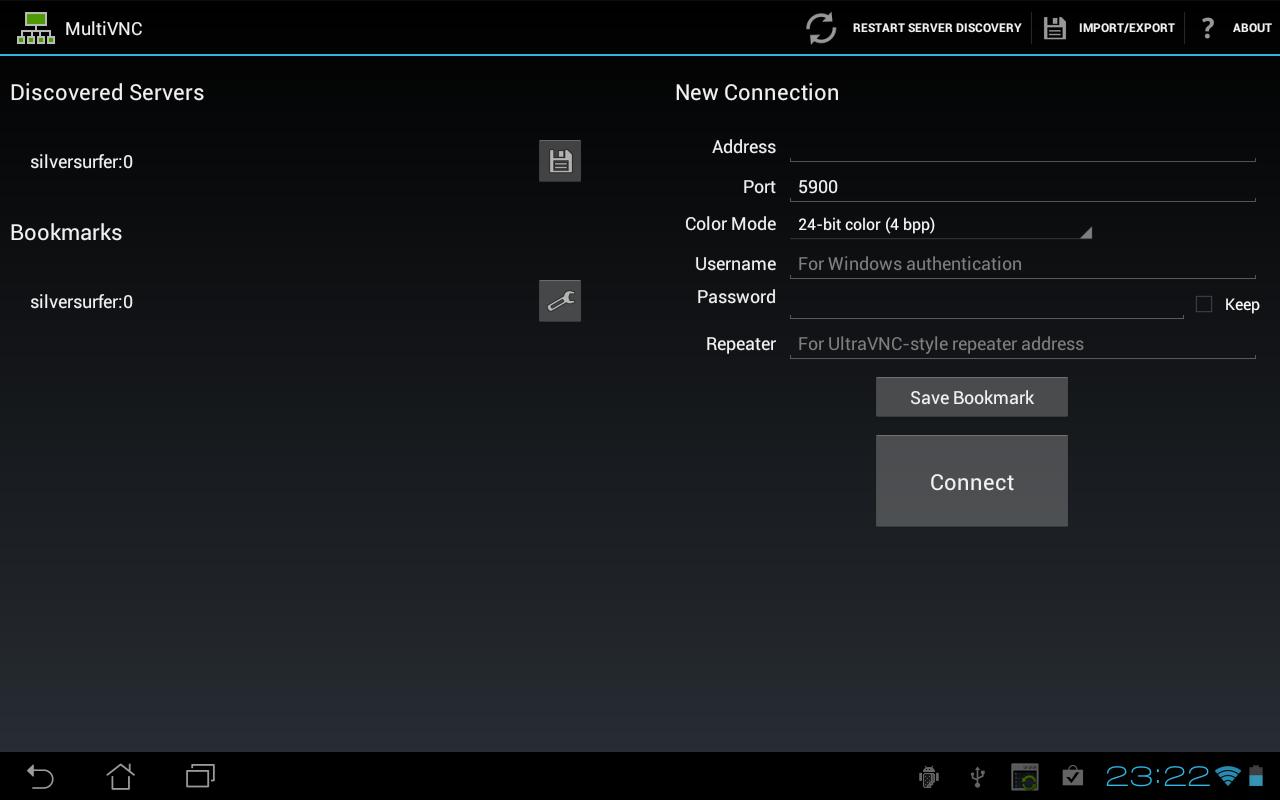
Task: Click the Import/Export floppy disk icon
Action: [1054, 28]
